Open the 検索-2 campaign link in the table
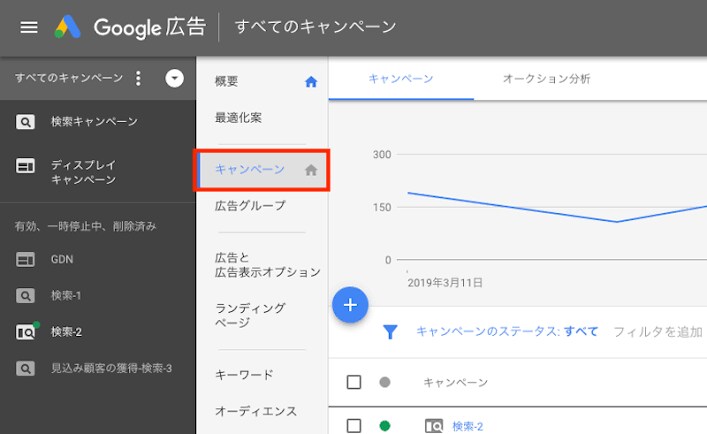The image size is (707, 434). click(x=468, y=426)
